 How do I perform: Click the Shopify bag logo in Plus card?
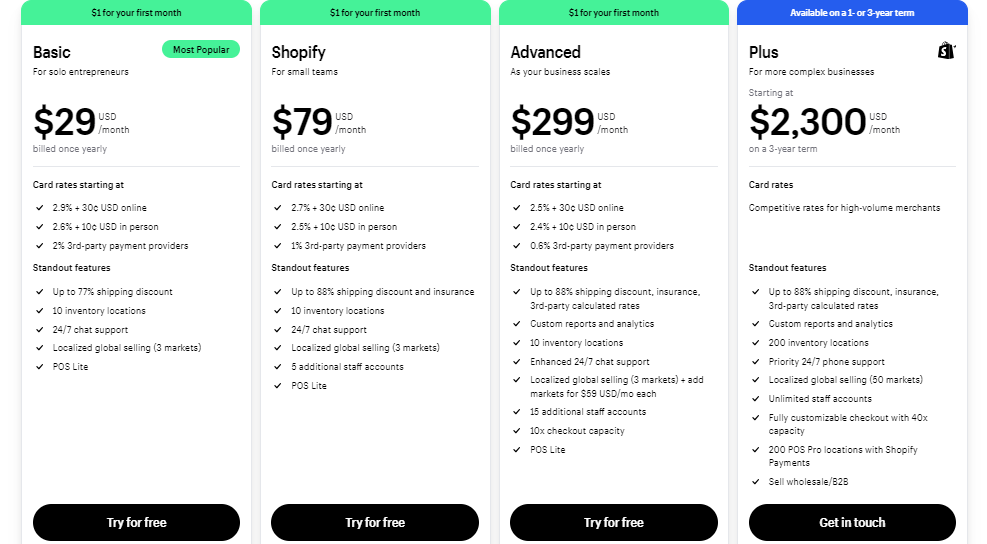(x=946, y=50)
